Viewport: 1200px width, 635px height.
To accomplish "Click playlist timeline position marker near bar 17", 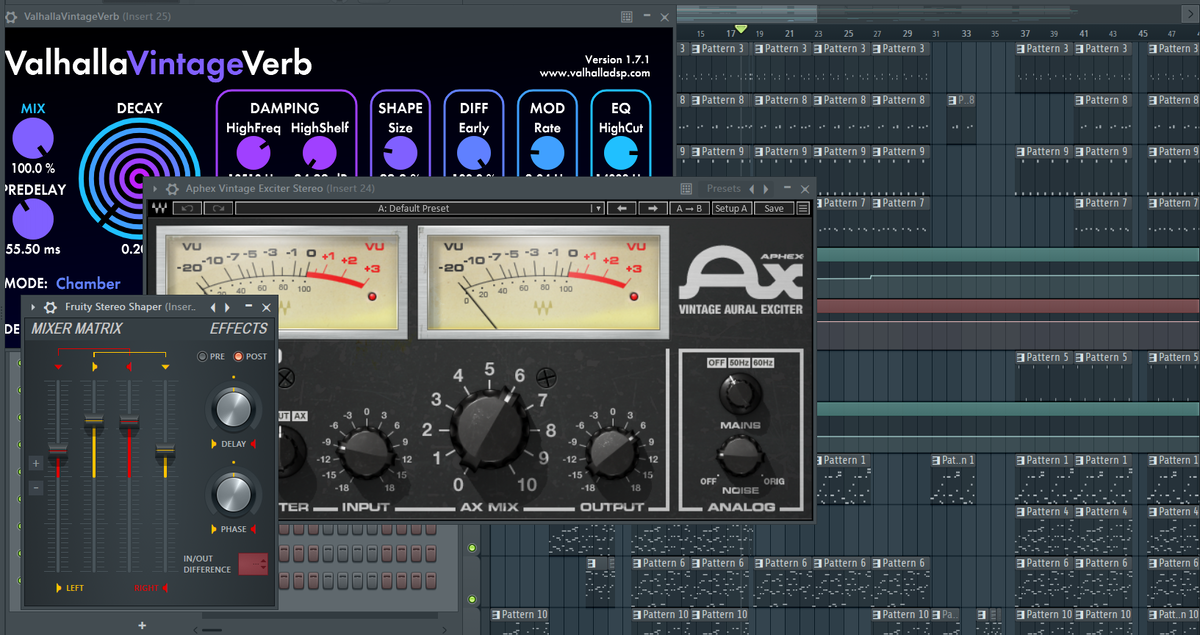I will coord(741,29).
